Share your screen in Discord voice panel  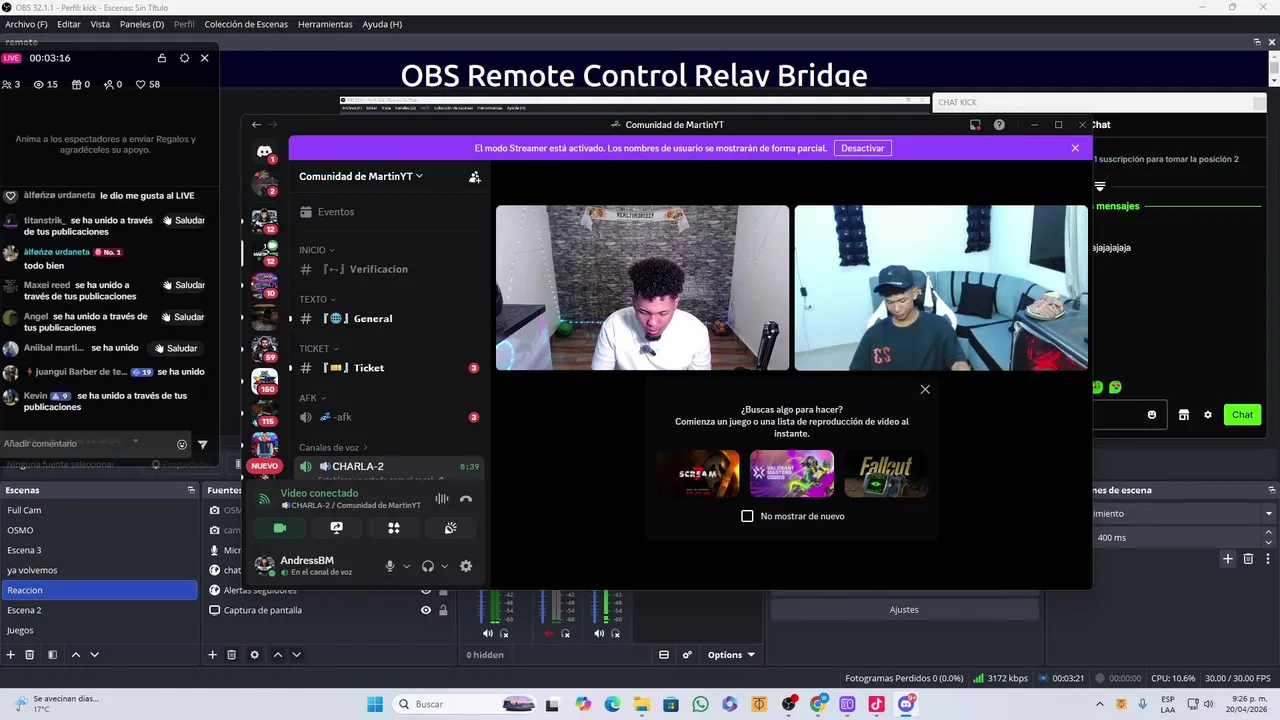(337, 528)
